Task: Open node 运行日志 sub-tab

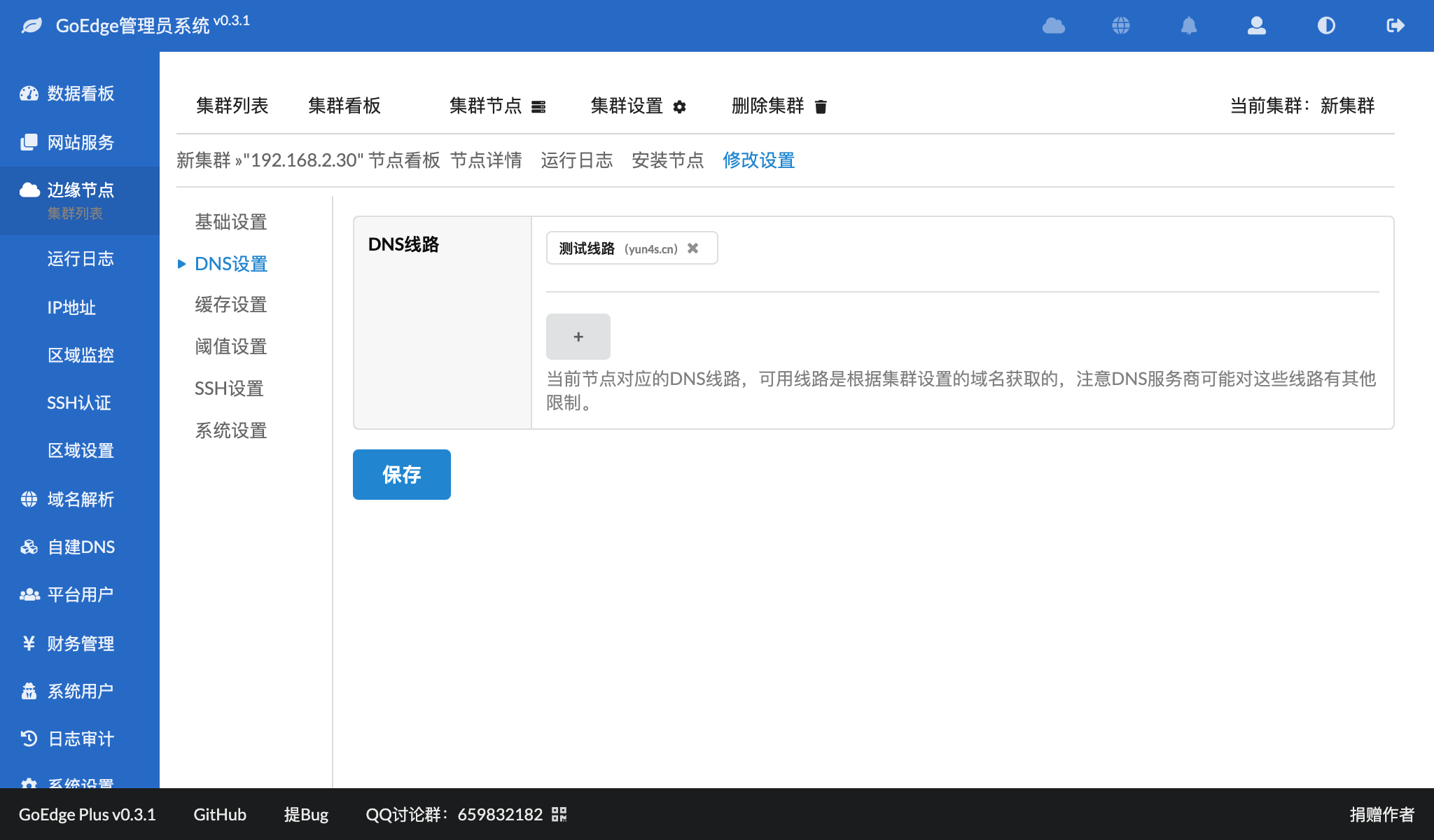Action: click(x=577, y=160)
